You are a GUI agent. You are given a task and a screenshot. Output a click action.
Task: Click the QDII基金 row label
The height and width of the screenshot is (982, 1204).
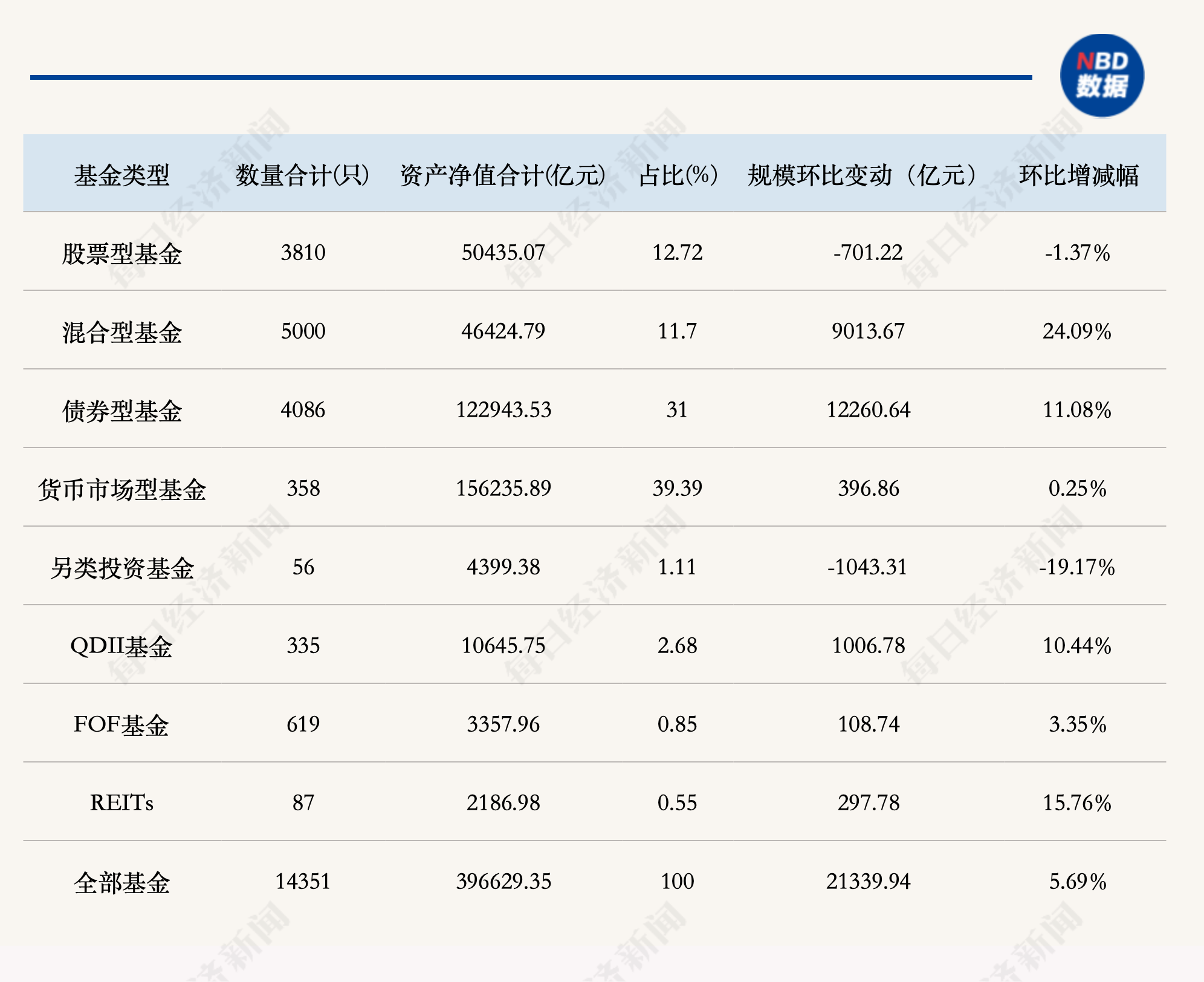(x=121, y=646)
